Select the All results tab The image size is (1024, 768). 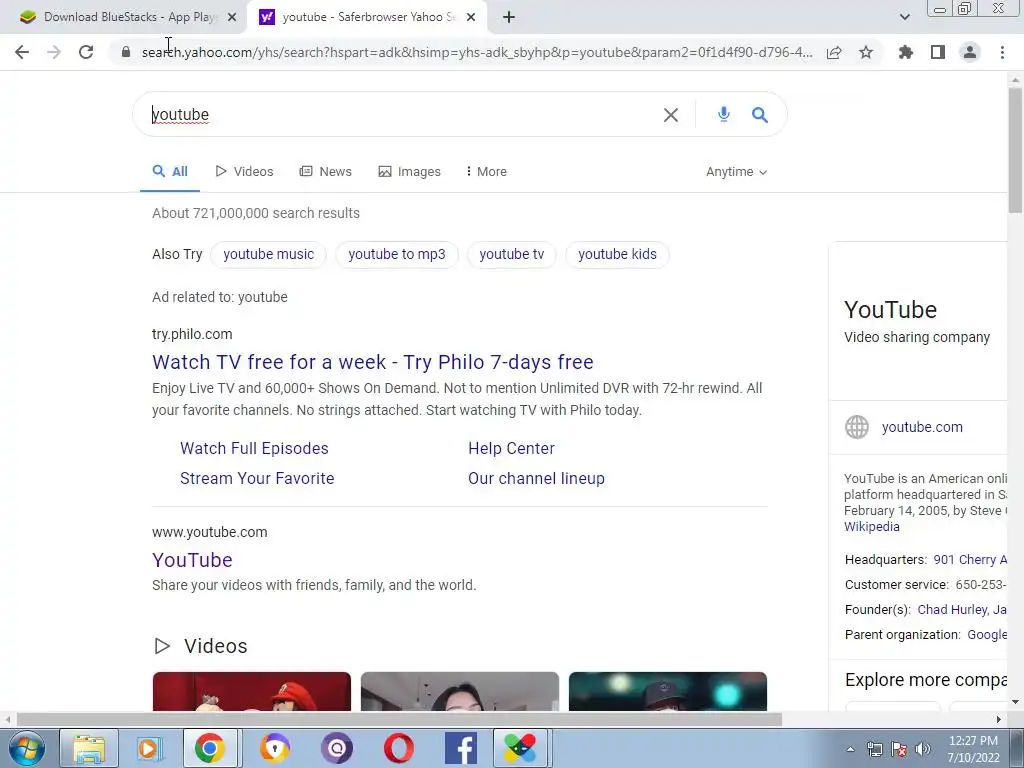tap(170, 172)
